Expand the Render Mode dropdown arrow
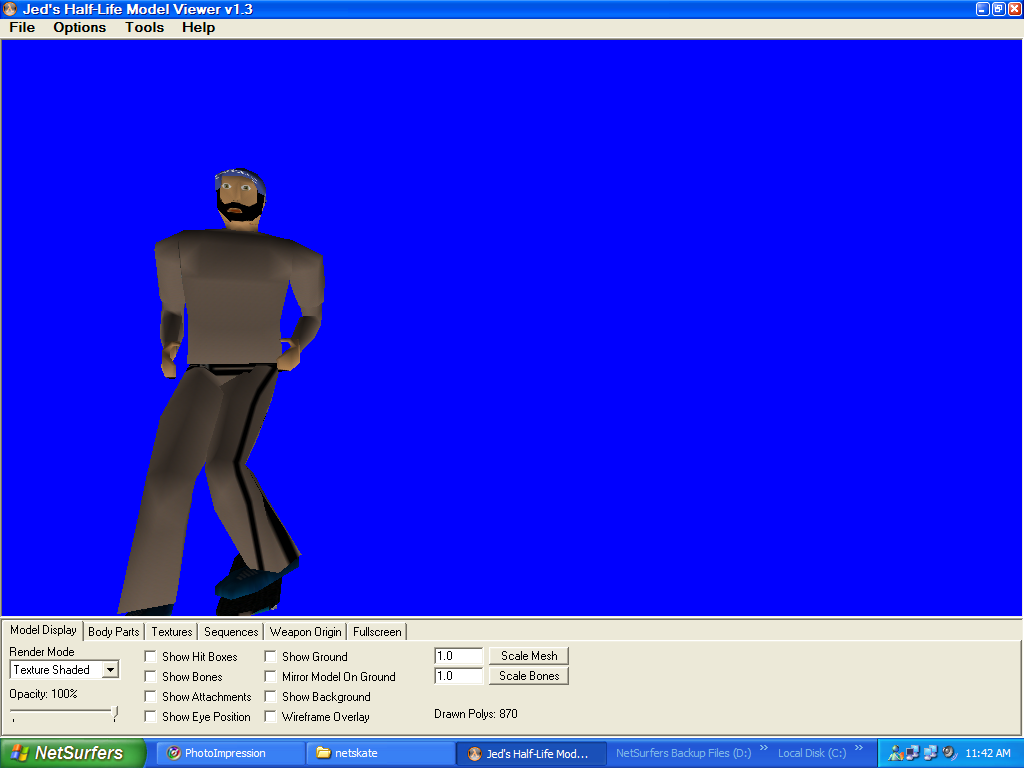This screenshot has height=768, width=1024. [x=110, y=670]
